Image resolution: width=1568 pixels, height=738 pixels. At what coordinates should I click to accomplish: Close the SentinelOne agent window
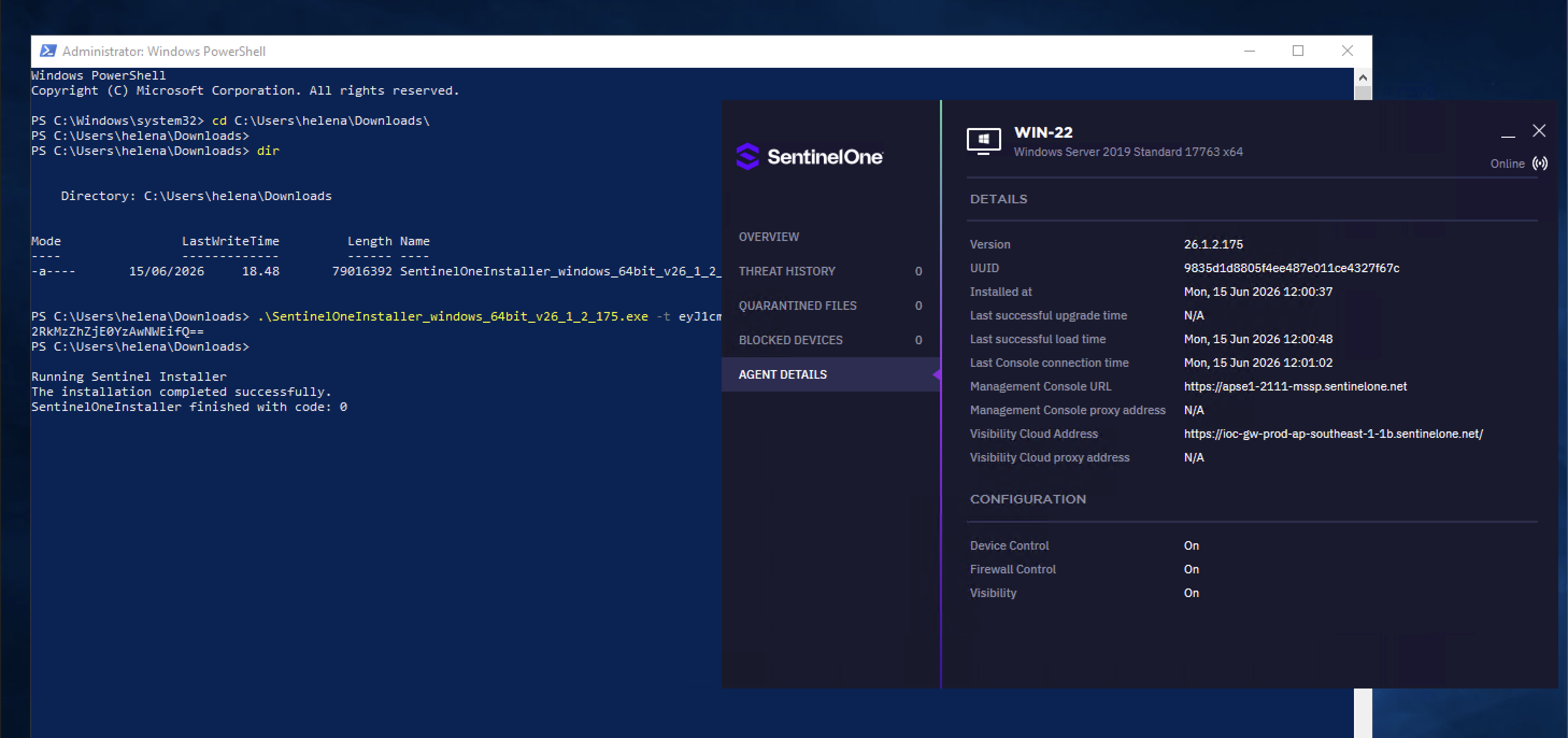point(1538,131)
